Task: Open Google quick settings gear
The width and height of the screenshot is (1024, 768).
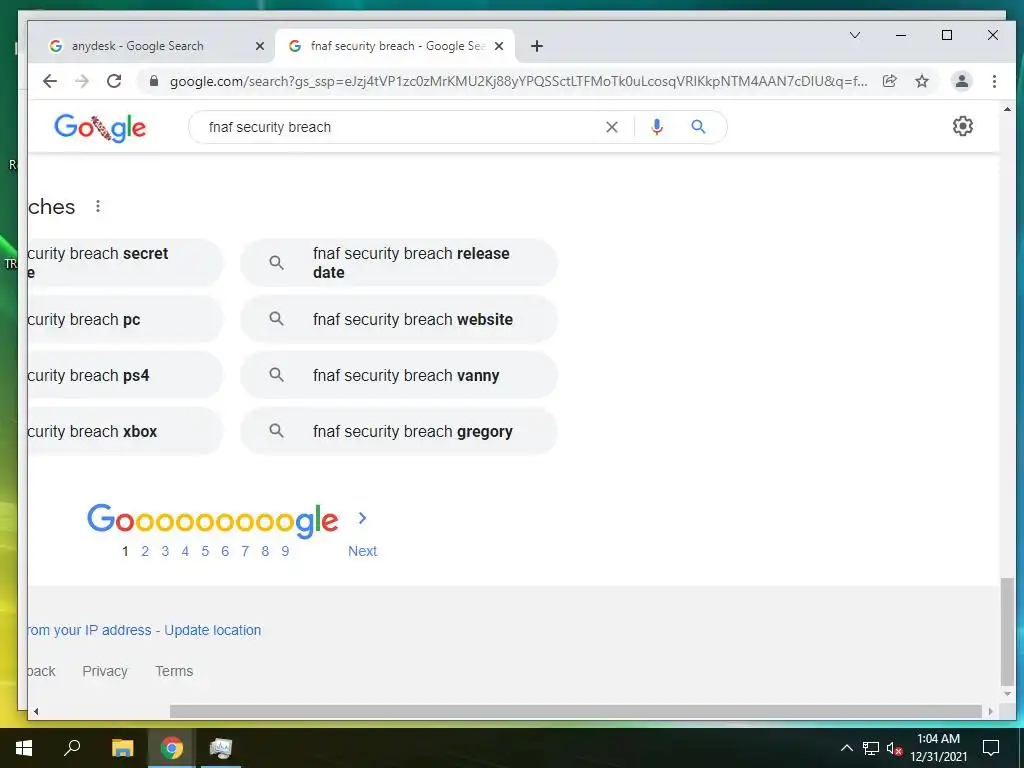Action: click(963, 126)
